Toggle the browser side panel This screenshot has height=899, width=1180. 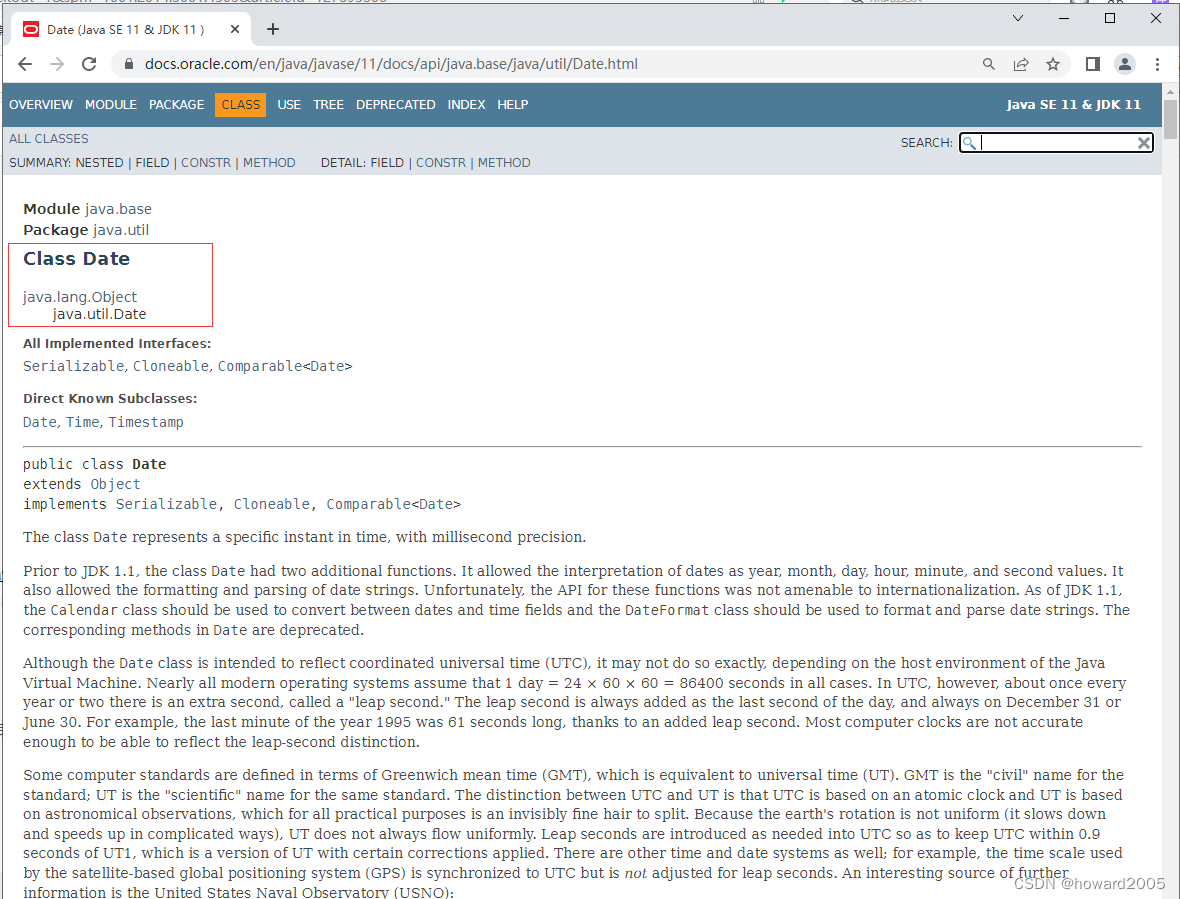[x=1093, y=65]
